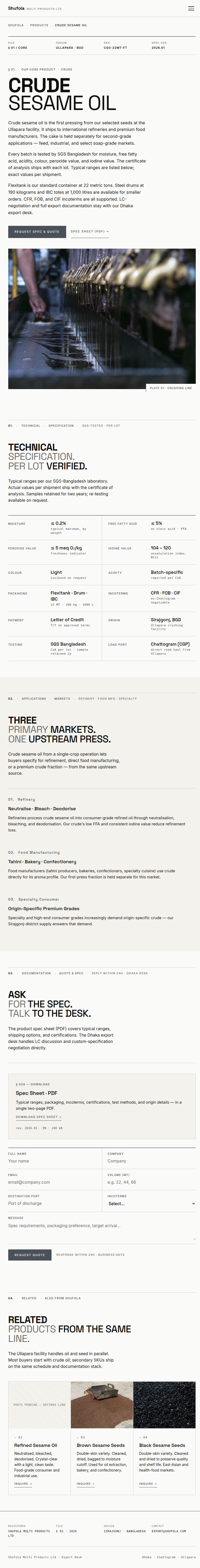Open the Incoterms dropdown

151,1203
